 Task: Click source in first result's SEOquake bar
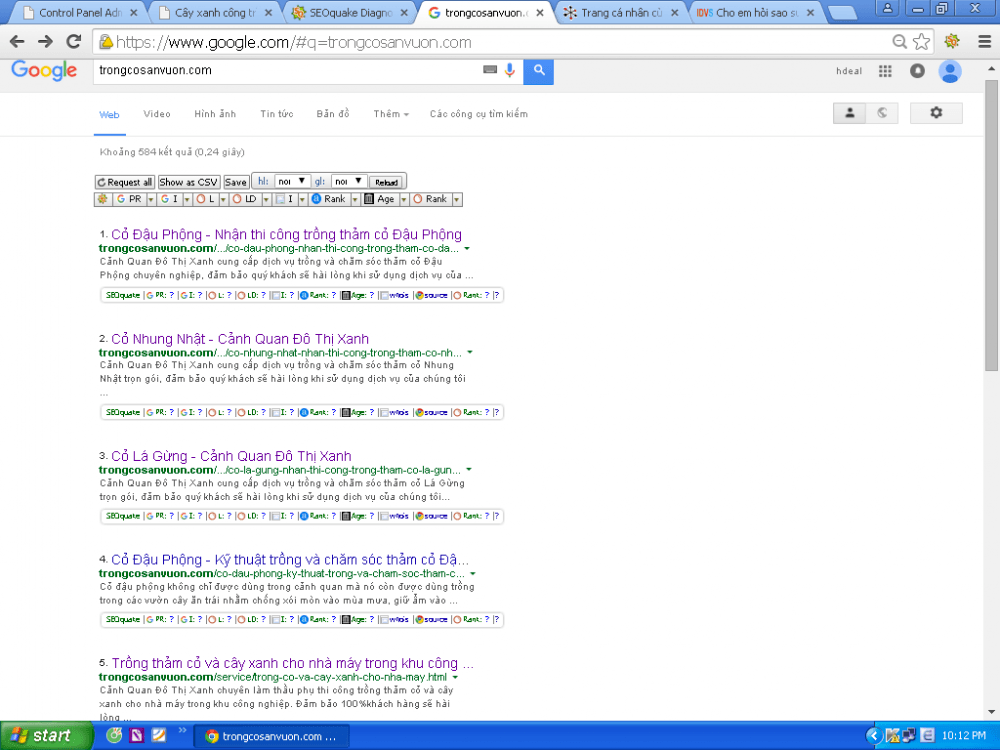432,295
